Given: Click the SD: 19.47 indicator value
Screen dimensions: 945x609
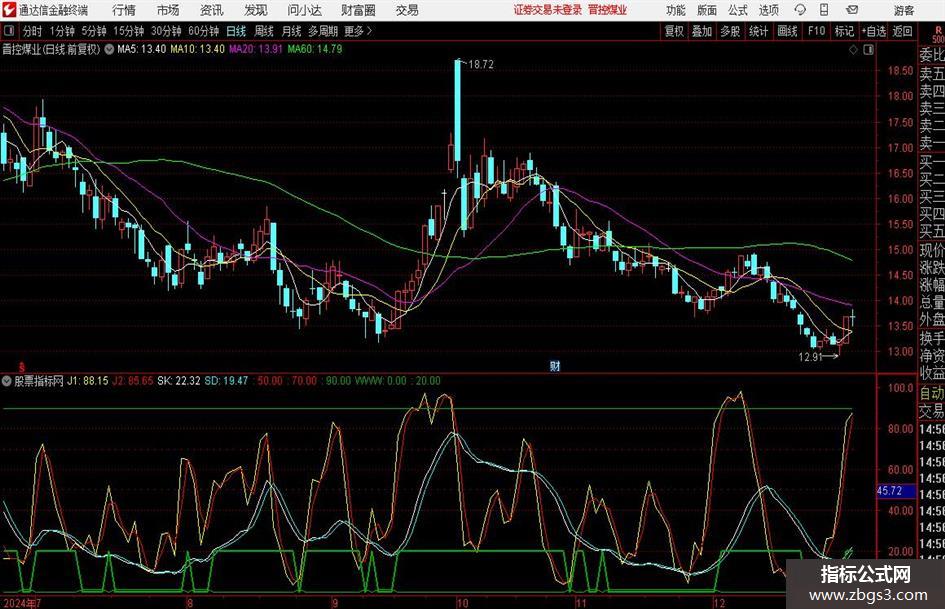Looking at the screenshot, I should pos(226,381).
